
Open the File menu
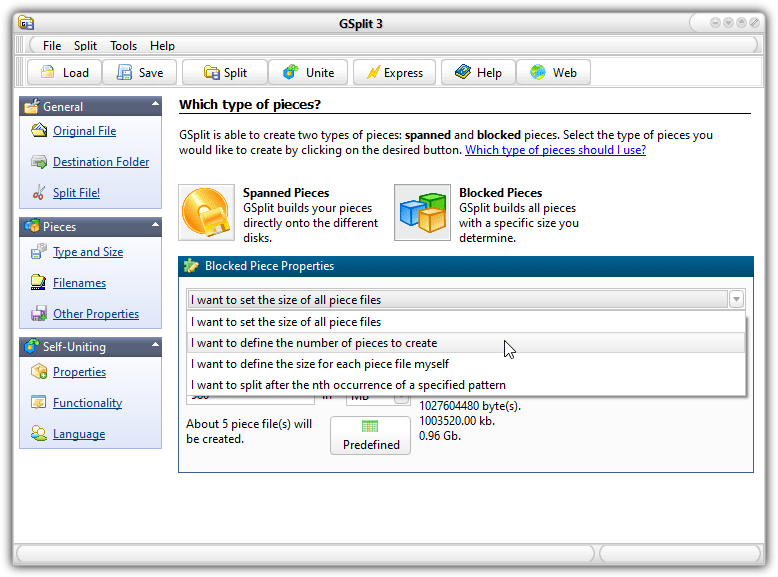point(52,46)
